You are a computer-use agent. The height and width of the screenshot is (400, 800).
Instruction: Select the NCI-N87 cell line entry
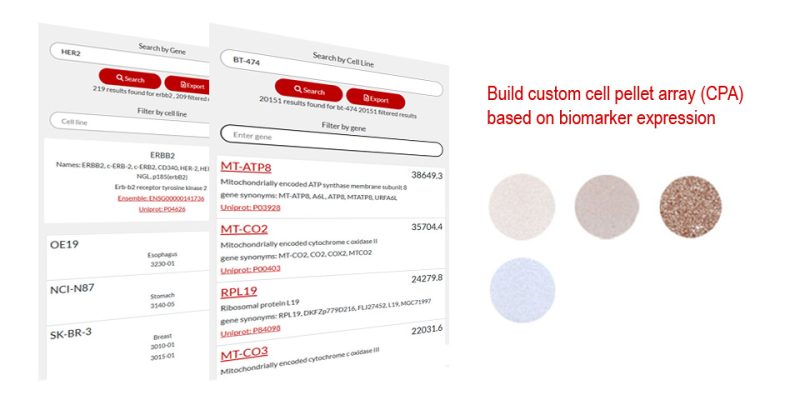(x=128, y=302)
